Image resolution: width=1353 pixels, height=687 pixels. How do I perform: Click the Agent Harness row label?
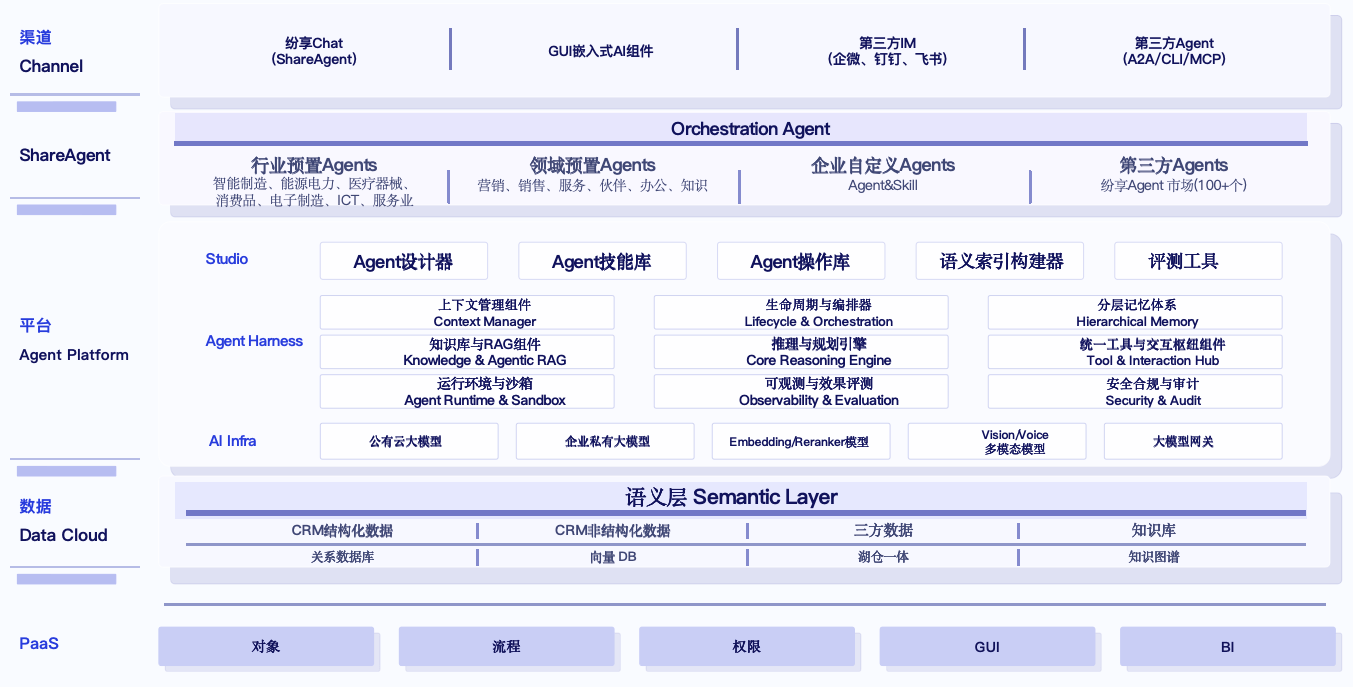coord(254,341)
